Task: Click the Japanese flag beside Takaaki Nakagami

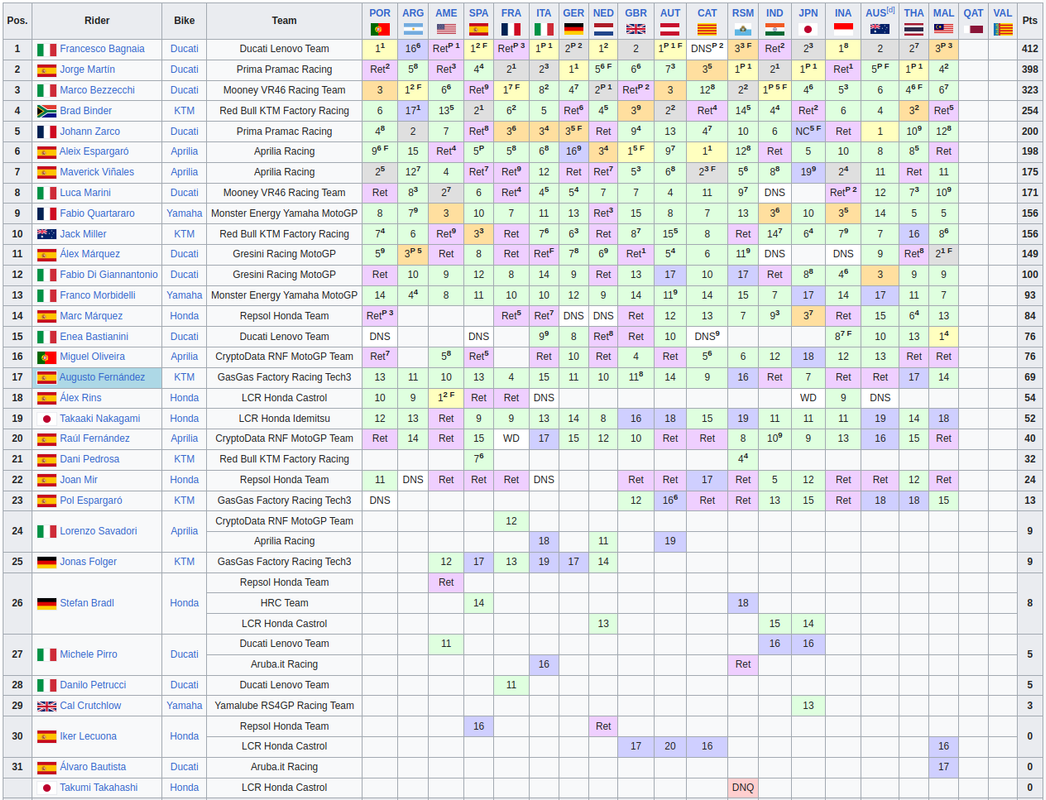Action: [47, 419]
